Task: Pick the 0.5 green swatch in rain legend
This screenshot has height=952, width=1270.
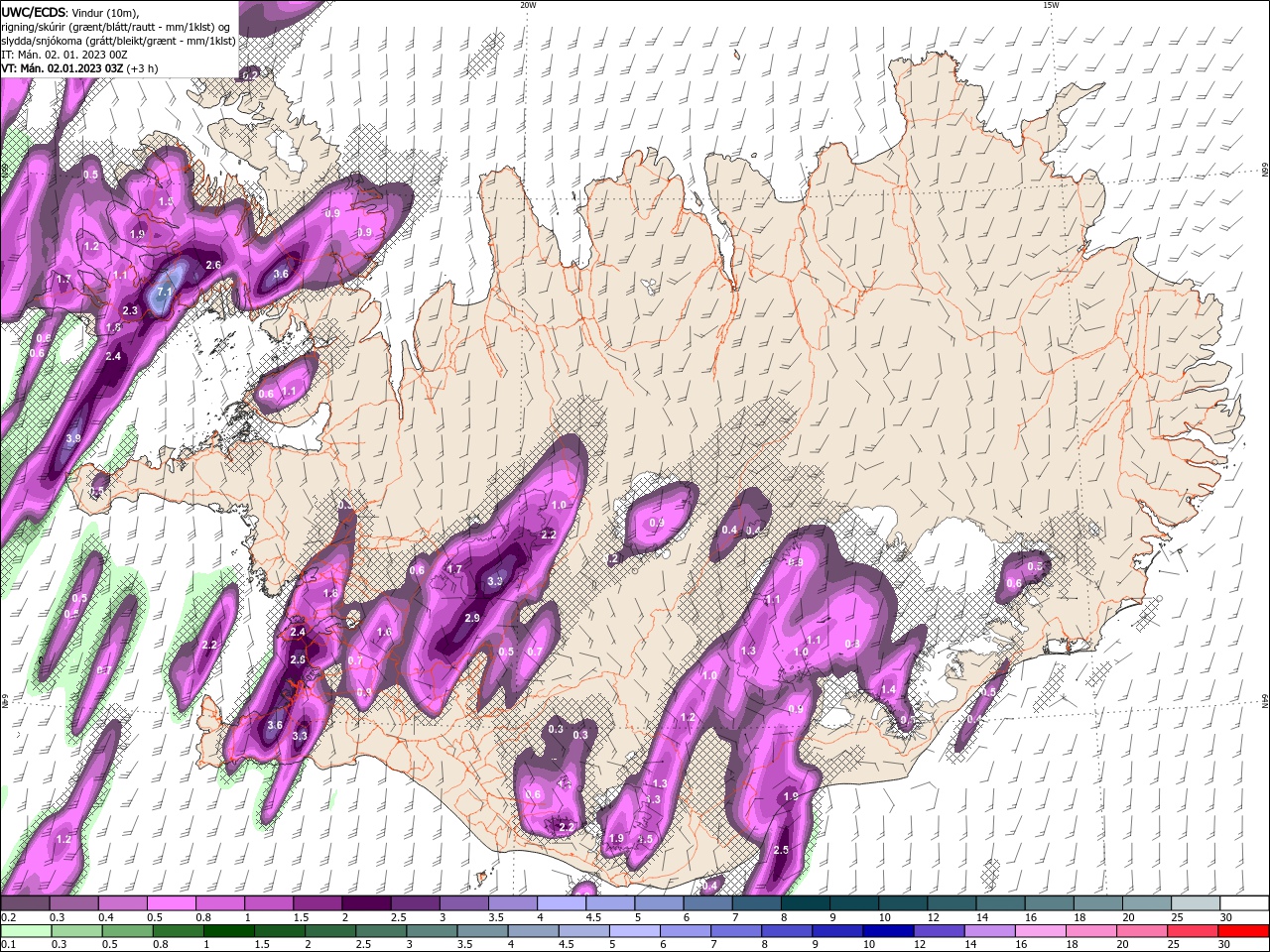Action: pos(127,931)
